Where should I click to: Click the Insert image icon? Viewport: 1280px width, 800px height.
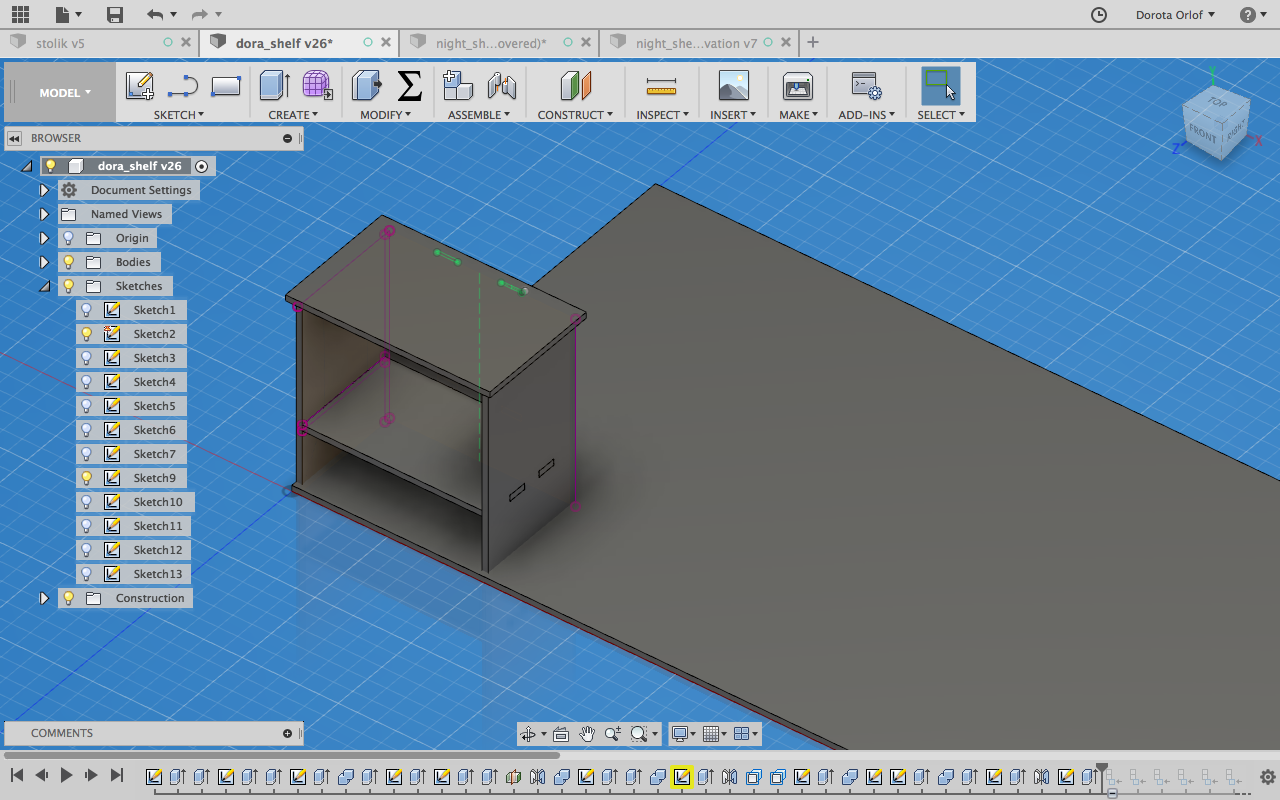734,86
